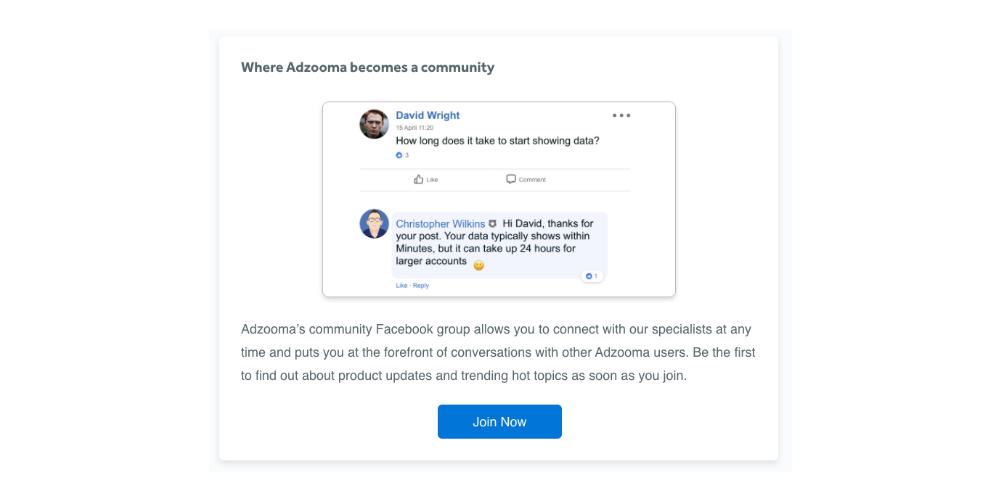Click the Like link under the reply
Image resolution: width=1000 pixels, height=500 pixels.
point(401,286)
